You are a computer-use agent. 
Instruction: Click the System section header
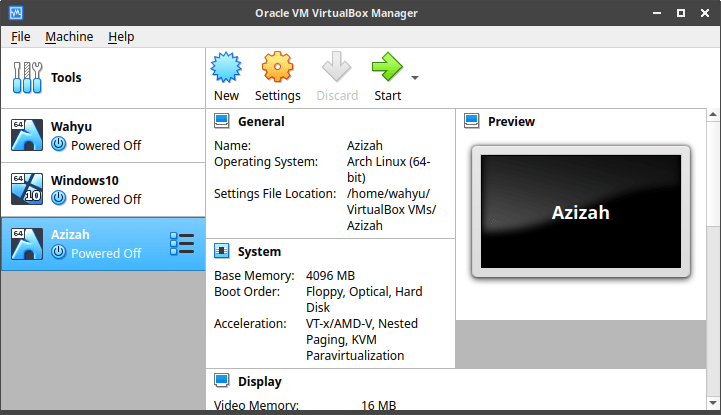(259, 251)
